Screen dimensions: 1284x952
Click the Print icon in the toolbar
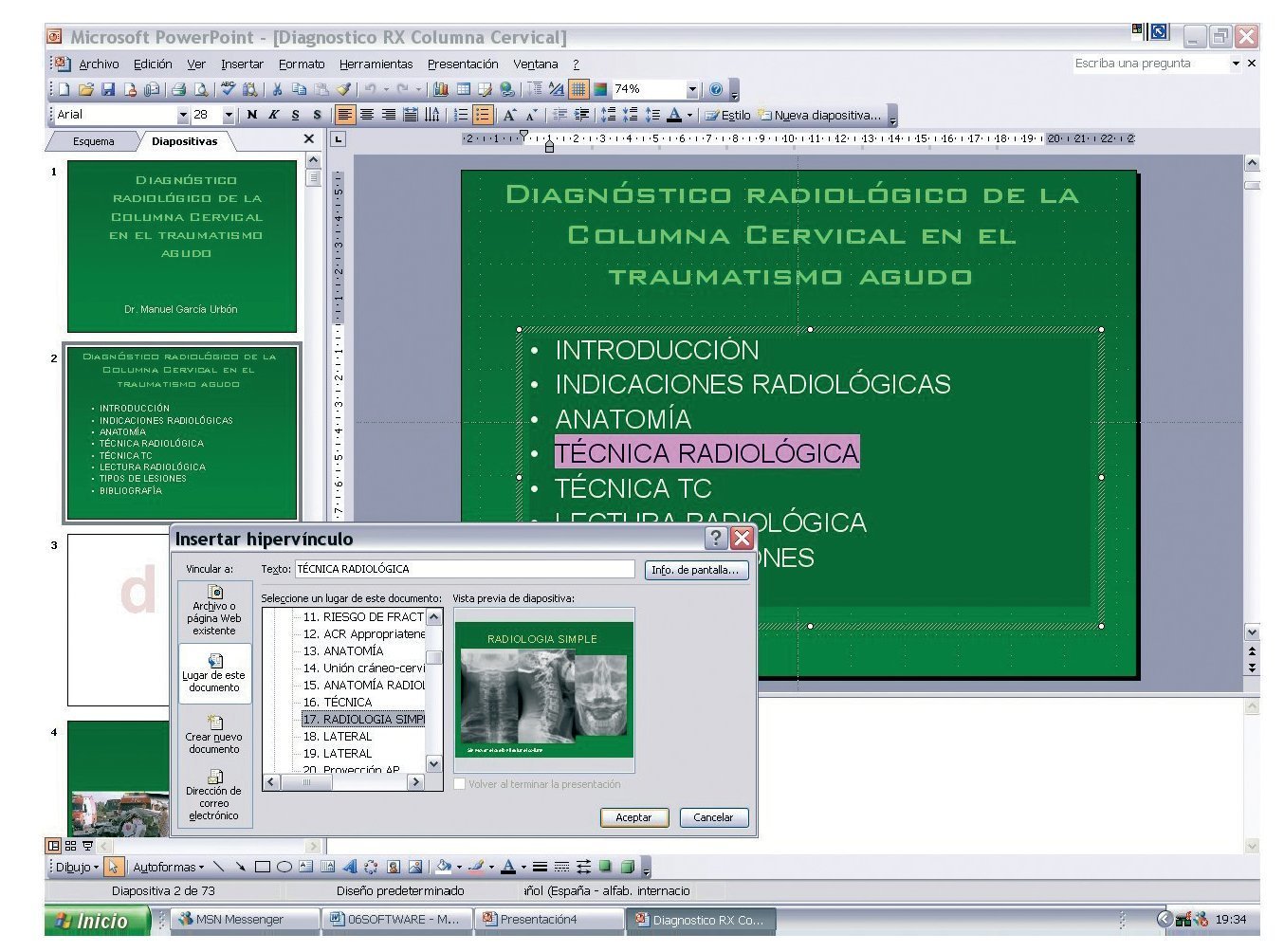(x=178, y=89)
